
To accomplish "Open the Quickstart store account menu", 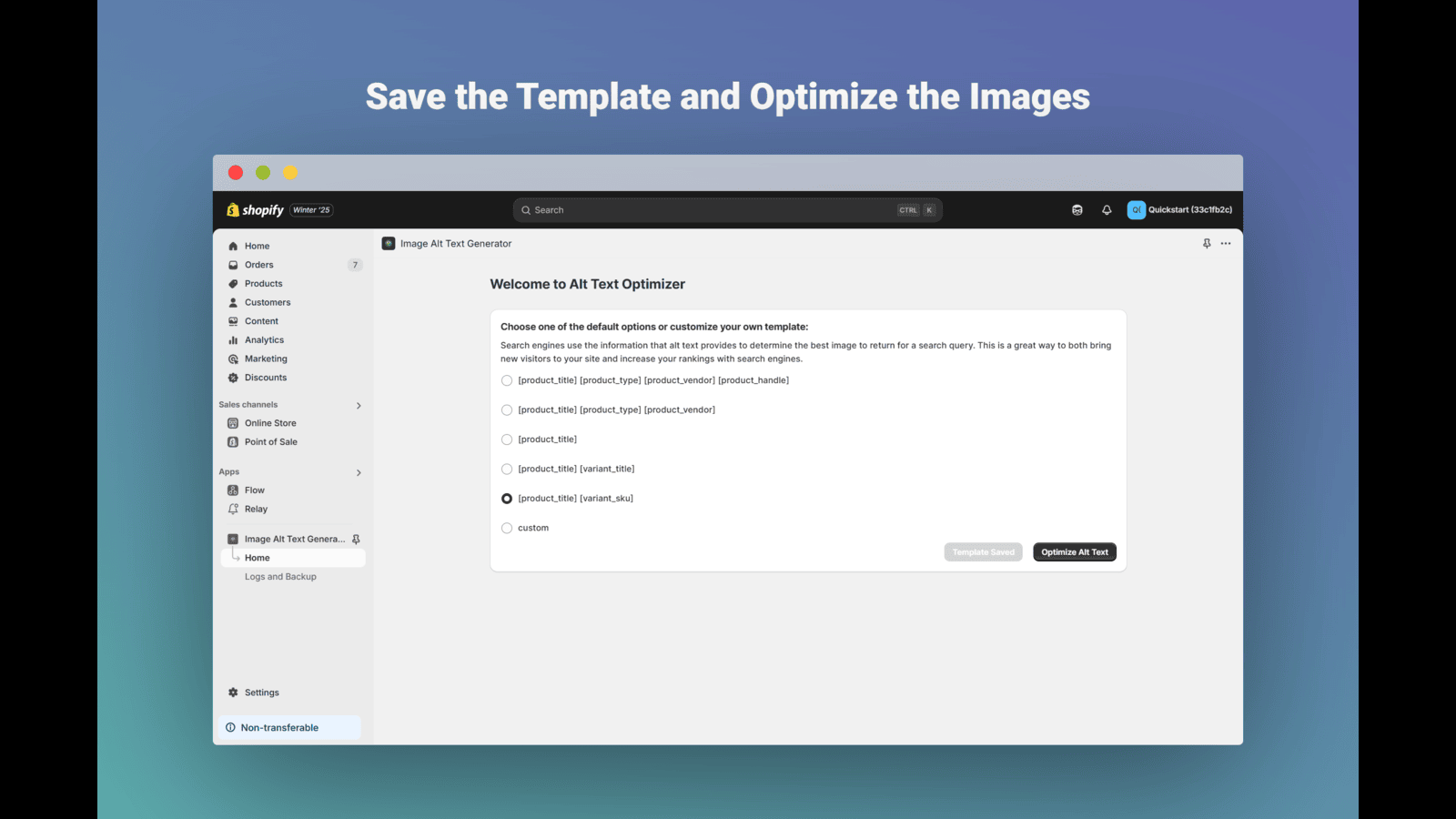I will coord(1180,210).
